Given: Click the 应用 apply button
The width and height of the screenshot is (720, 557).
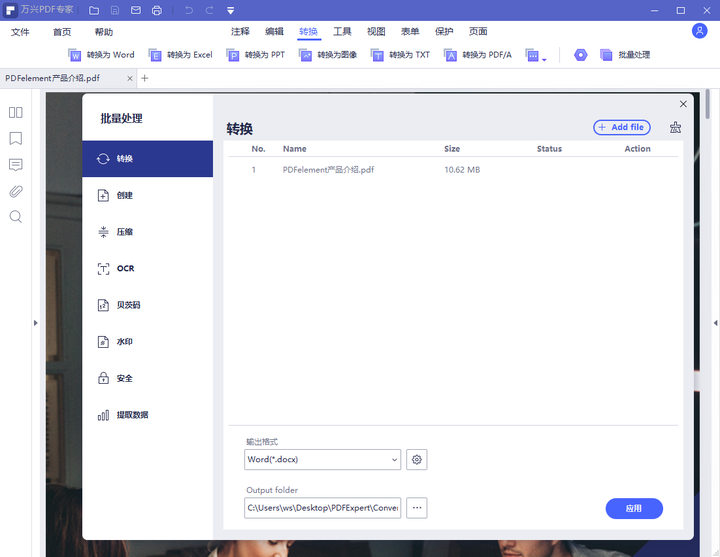Looking at the screenshot, I should [x=634, y=508].
